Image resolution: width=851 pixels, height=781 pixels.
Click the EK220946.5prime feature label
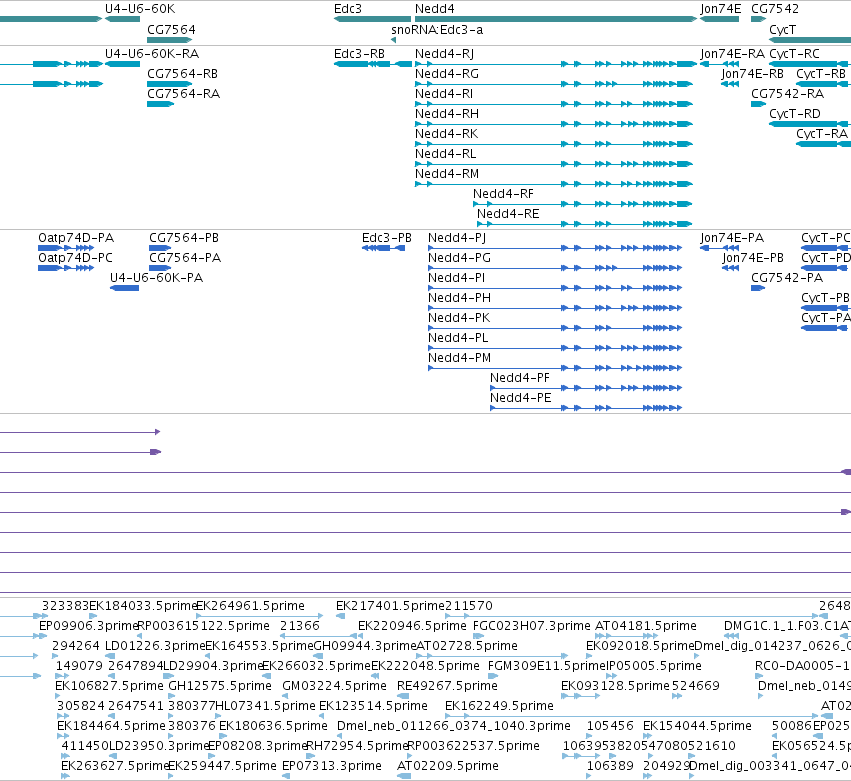point(412,626)
